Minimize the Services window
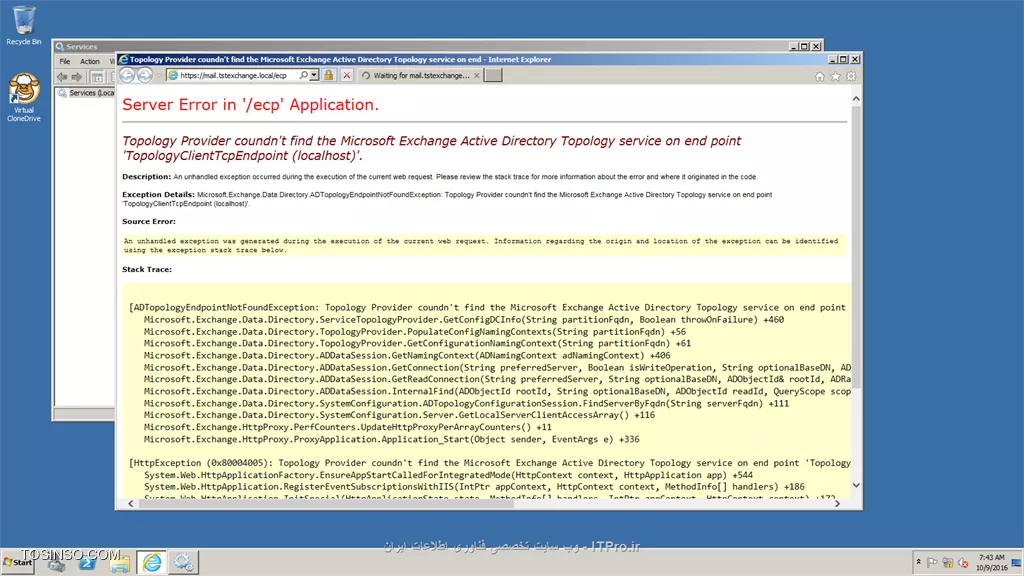Image resolution: width=1024 pixels, height=576 pixels. [793, 46]
